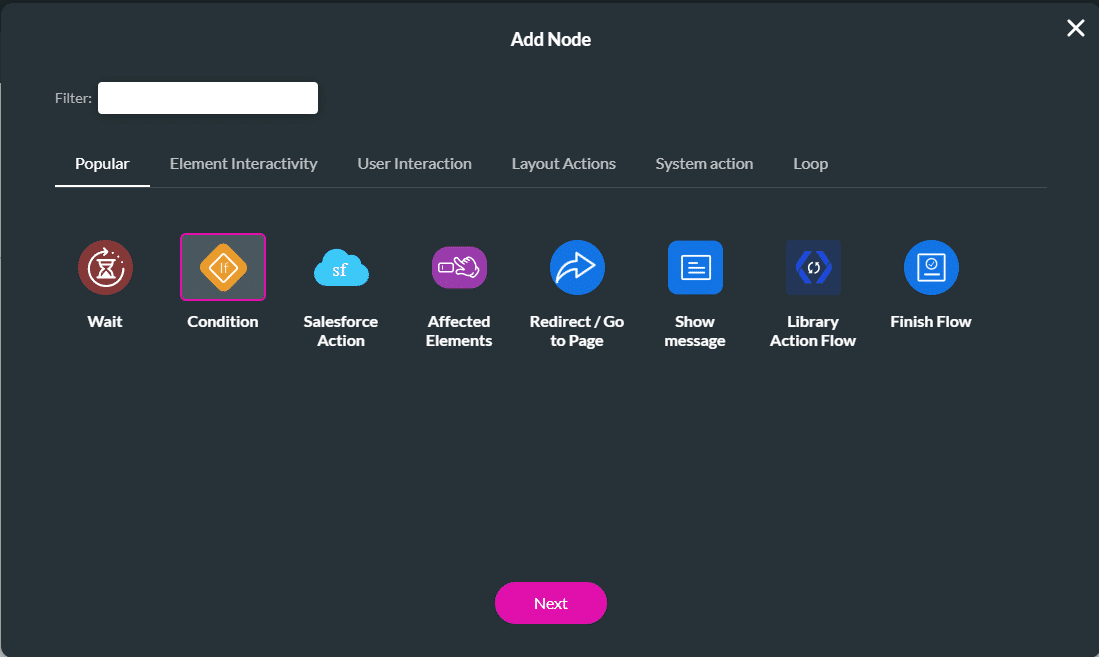Open the Layout Actions tab
Screen dimensions: 1099x657
tap(563, 164)
